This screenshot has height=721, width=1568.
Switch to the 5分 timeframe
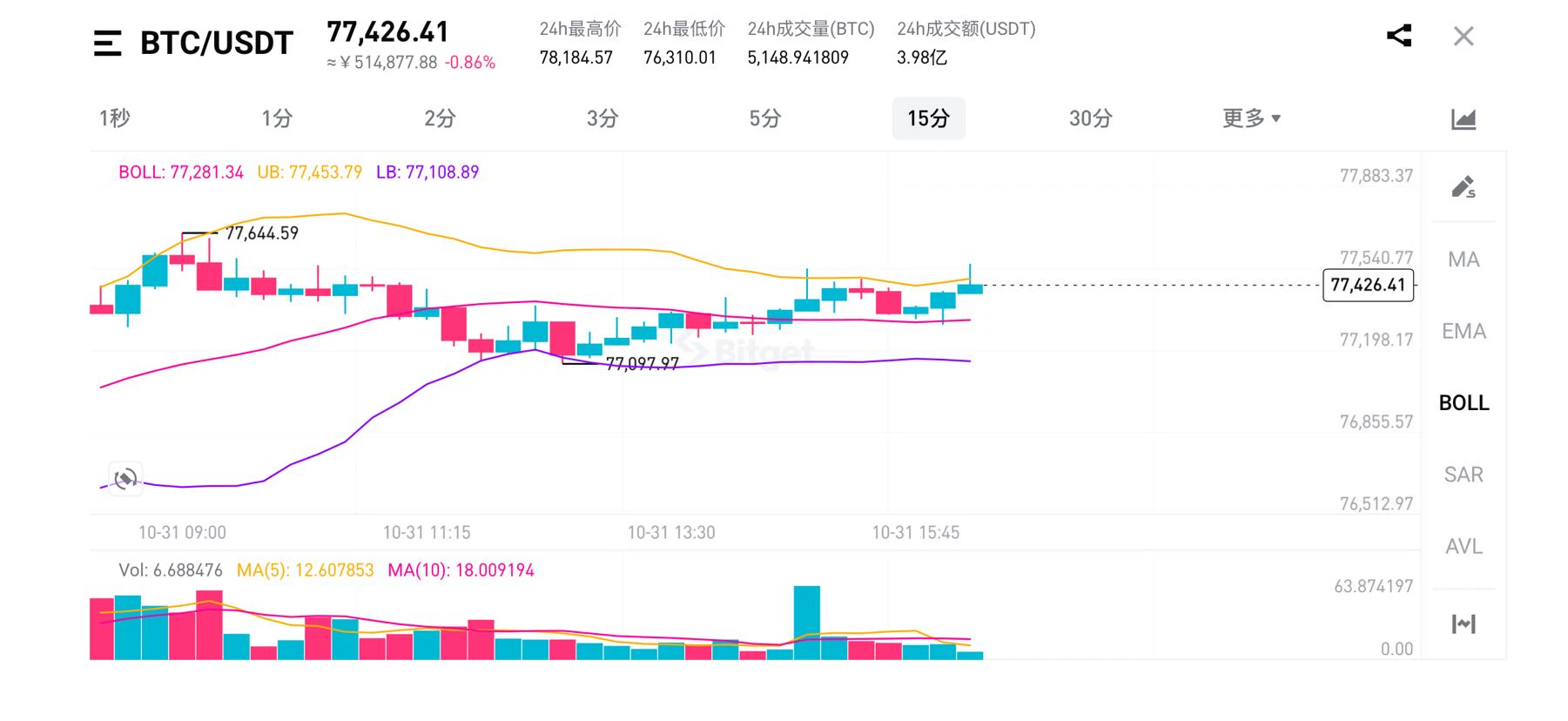[765, 118]
